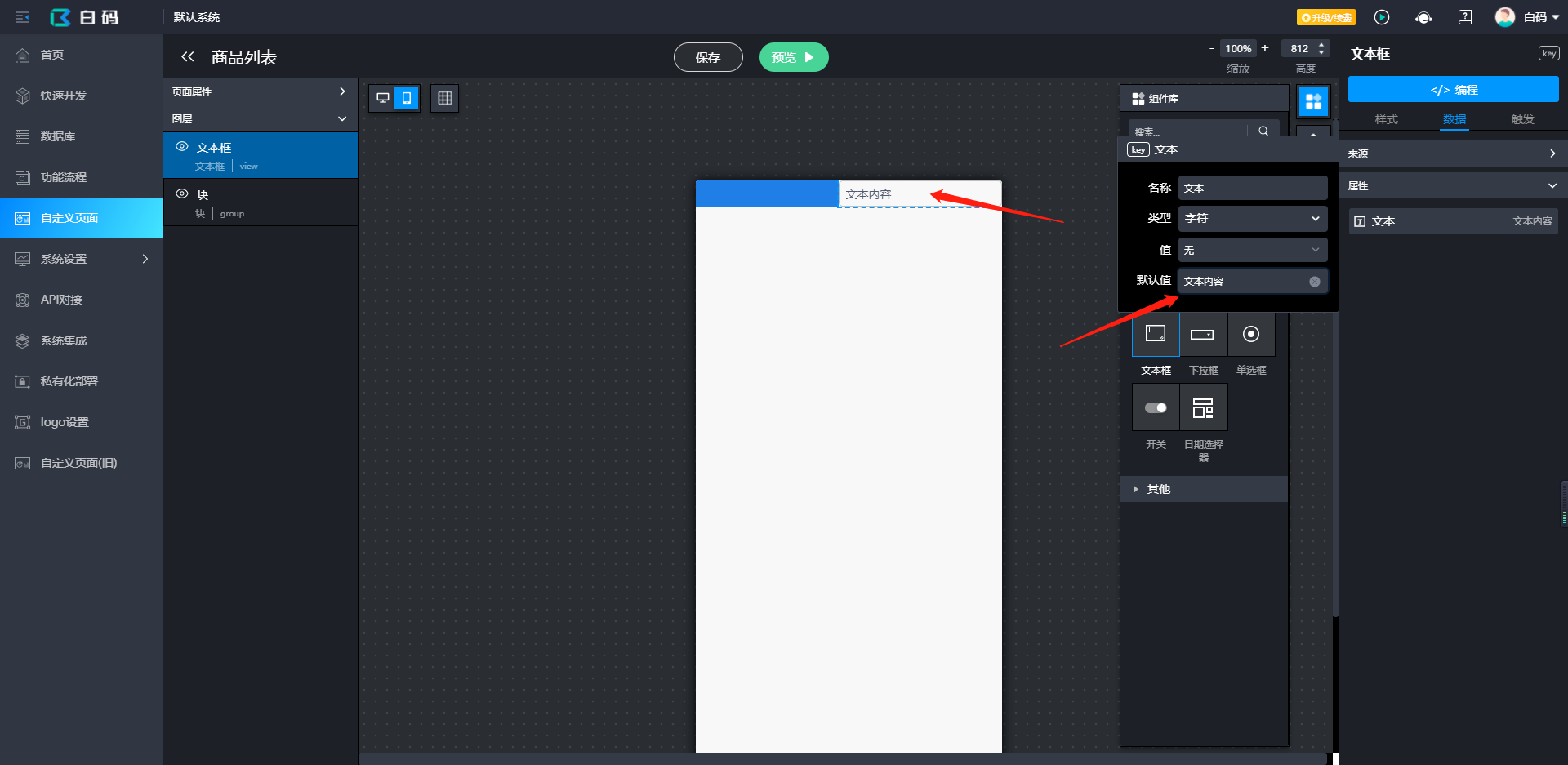Click the logo设置 sidebar icon
Screen dimensions: 1568x765
coord(23,422)
